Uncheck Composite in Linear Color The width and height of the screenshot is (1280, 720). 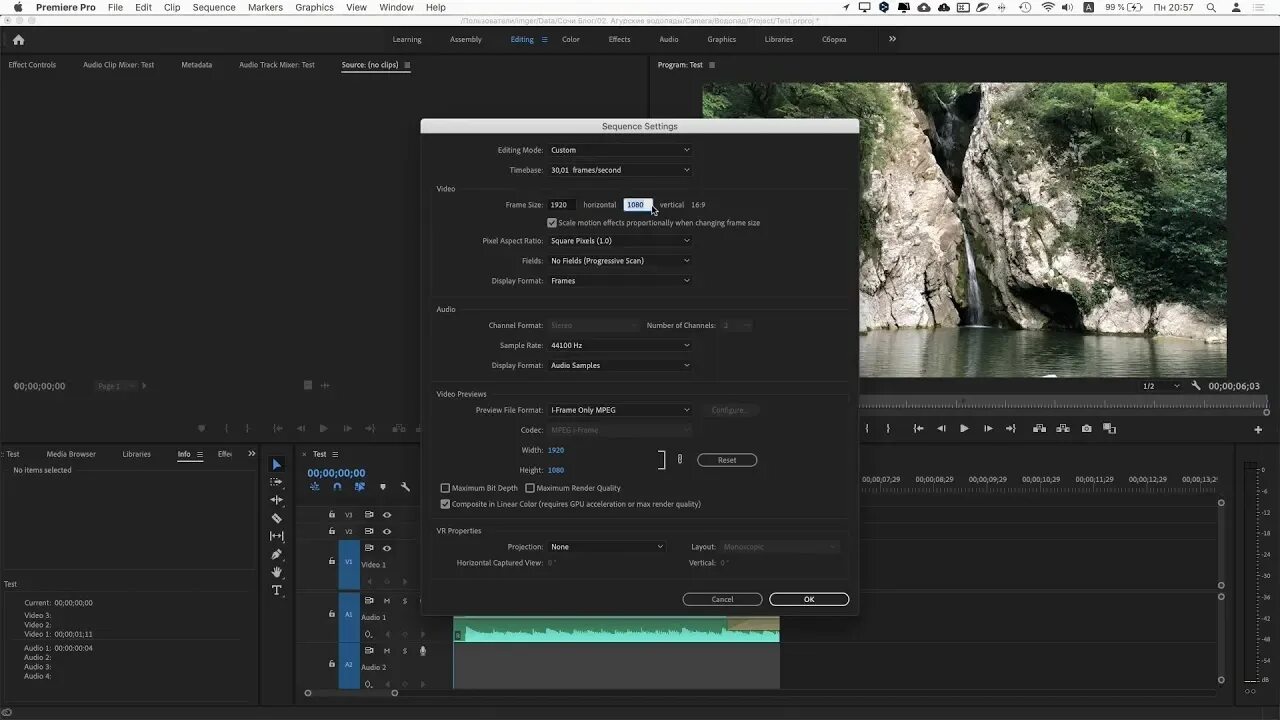[x=446, y=504]
